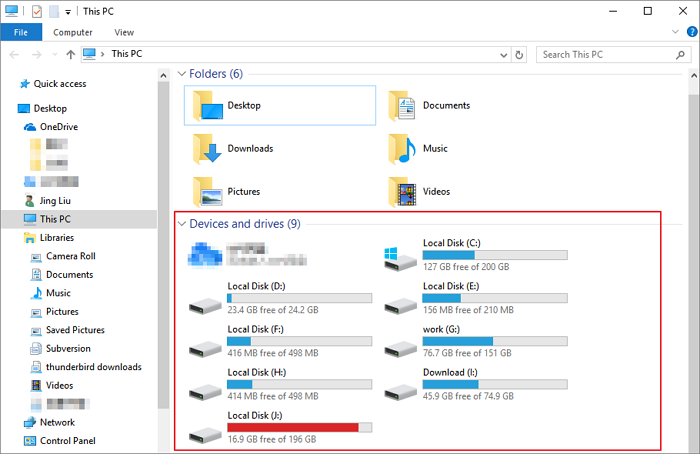Open the Downloads folder icon
The image size is (700, 454).
tap(206, 148)
